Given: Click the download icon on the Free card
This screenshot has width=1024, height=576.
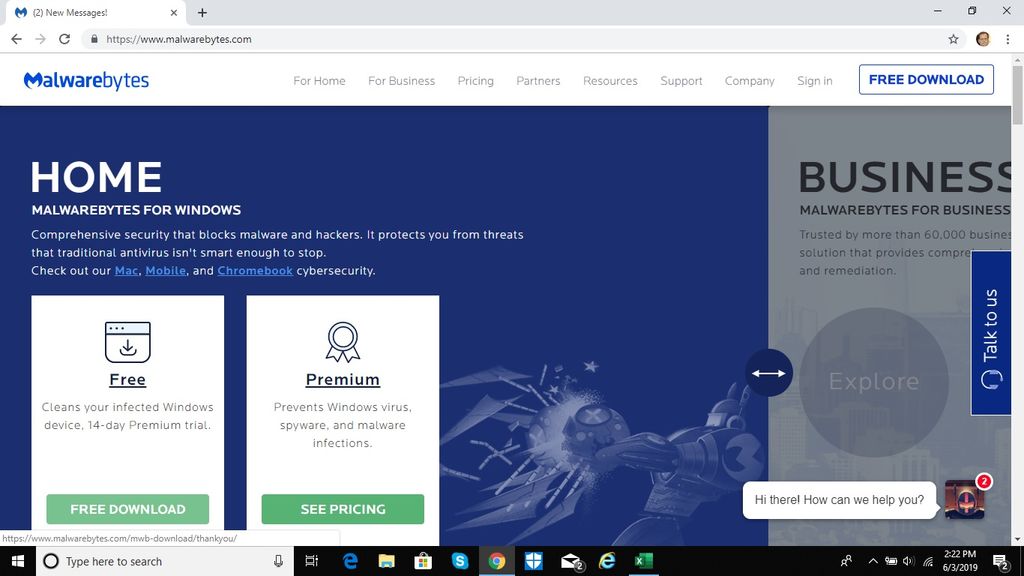Looking at the screenshot, I should tap(127, 341).
